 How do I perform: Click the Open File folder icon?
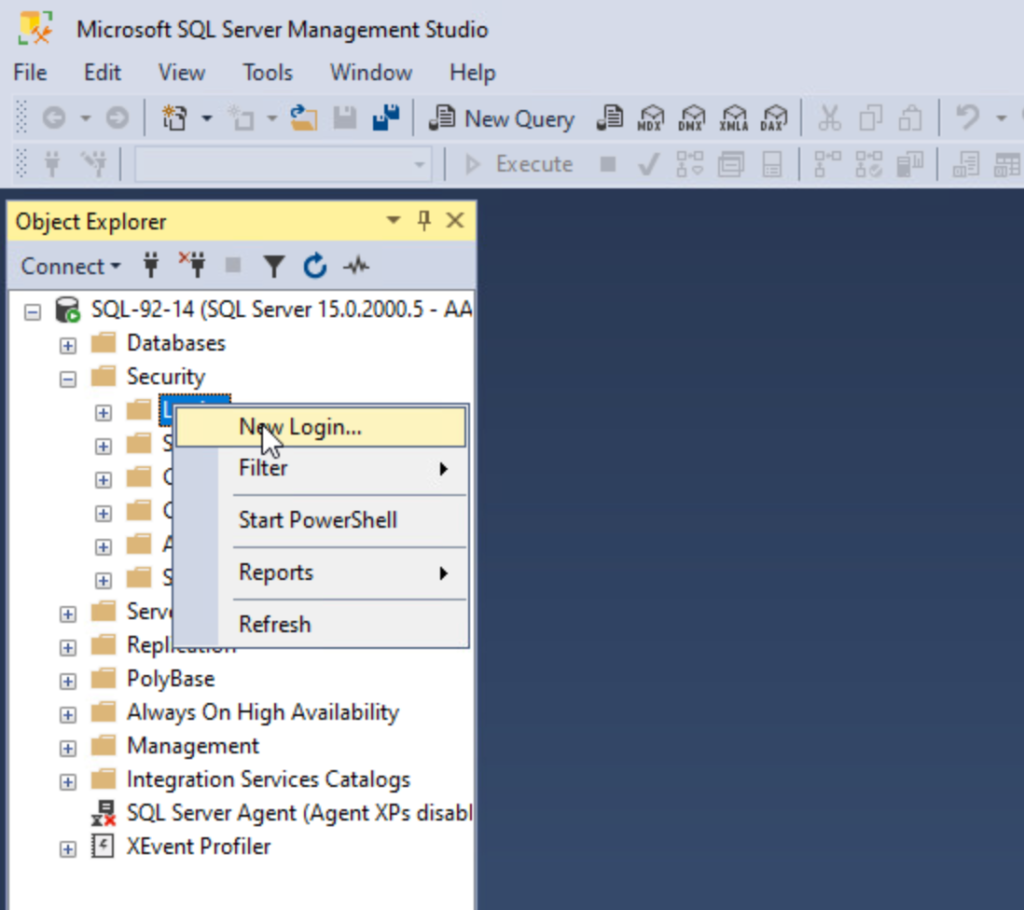pyautogui.click(x=303, y=118)
